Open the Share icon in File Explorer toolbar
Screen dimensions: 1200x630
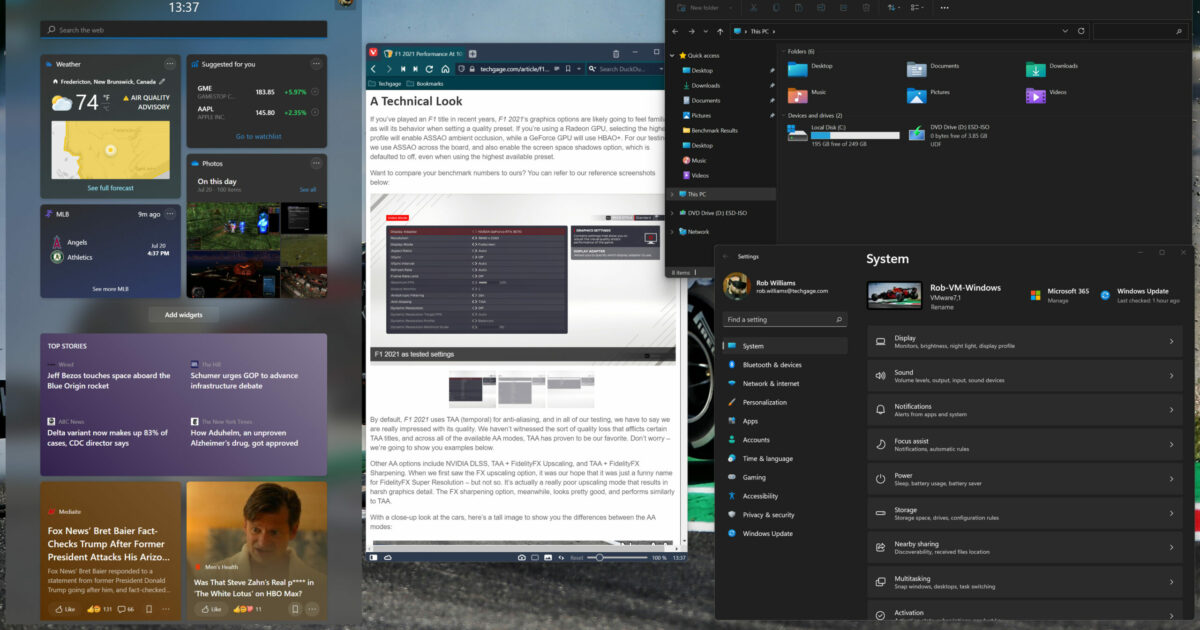pos(844,8)
